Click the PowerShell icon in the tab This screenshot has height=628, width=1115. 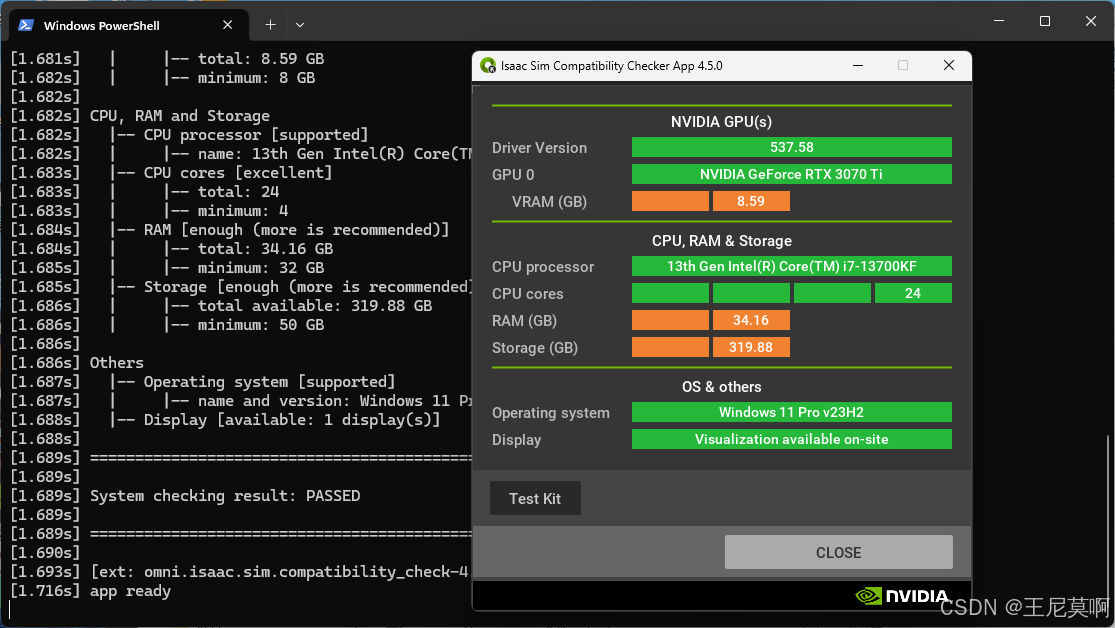click(x=26, y=25)
